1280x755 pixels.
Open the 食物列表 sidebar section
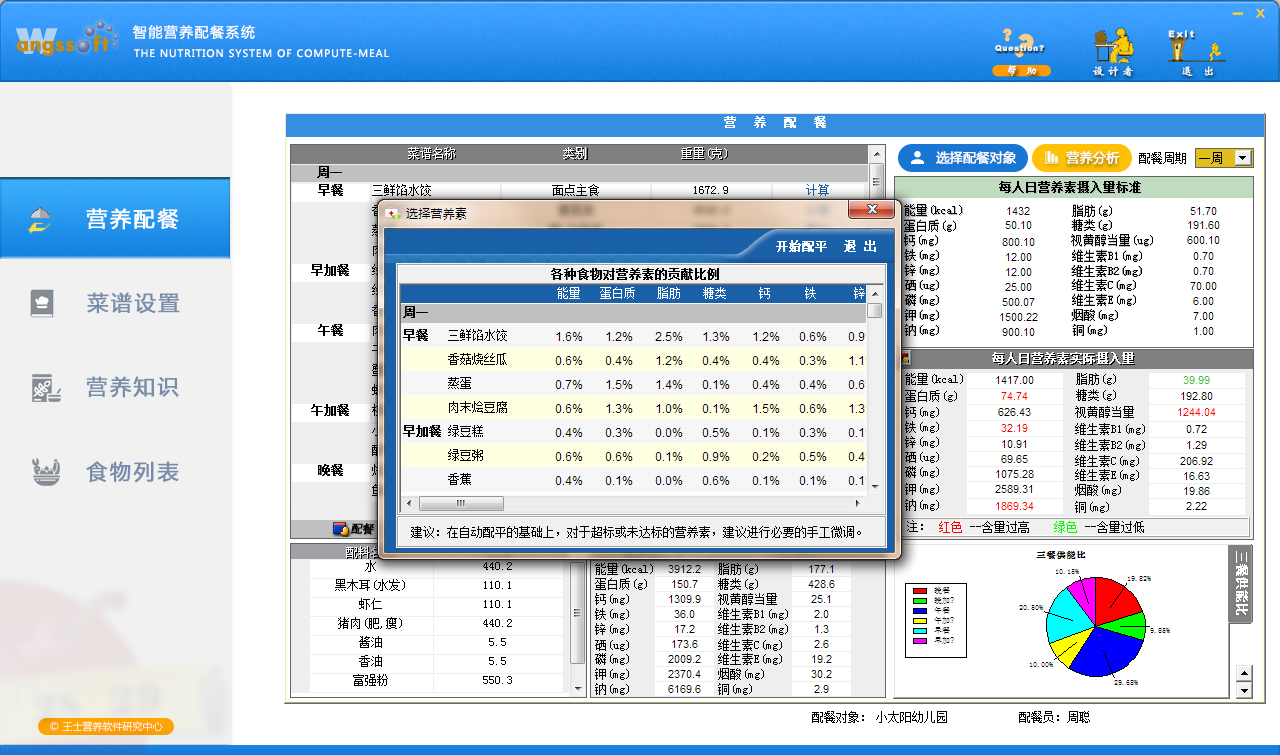[x=115, y=471]
